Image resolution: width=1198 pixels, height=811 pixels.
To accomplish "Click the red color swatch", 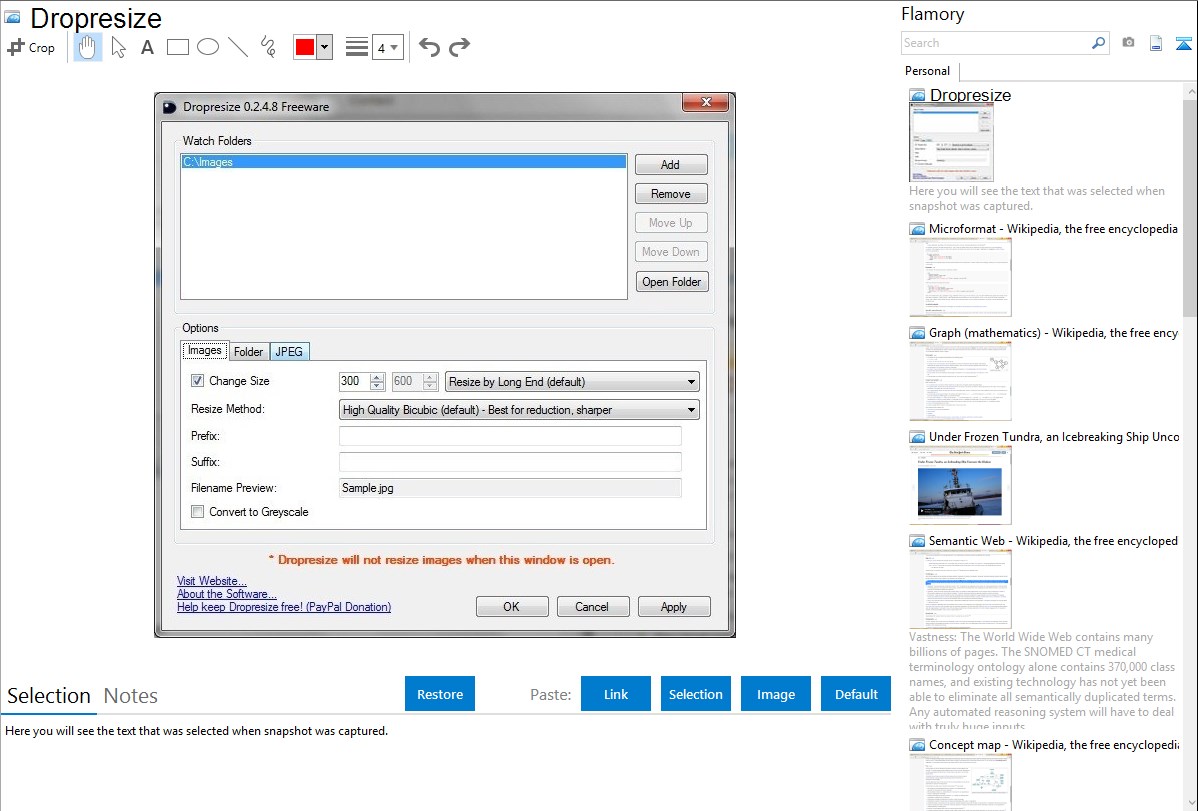I will (x=305, y=47).
